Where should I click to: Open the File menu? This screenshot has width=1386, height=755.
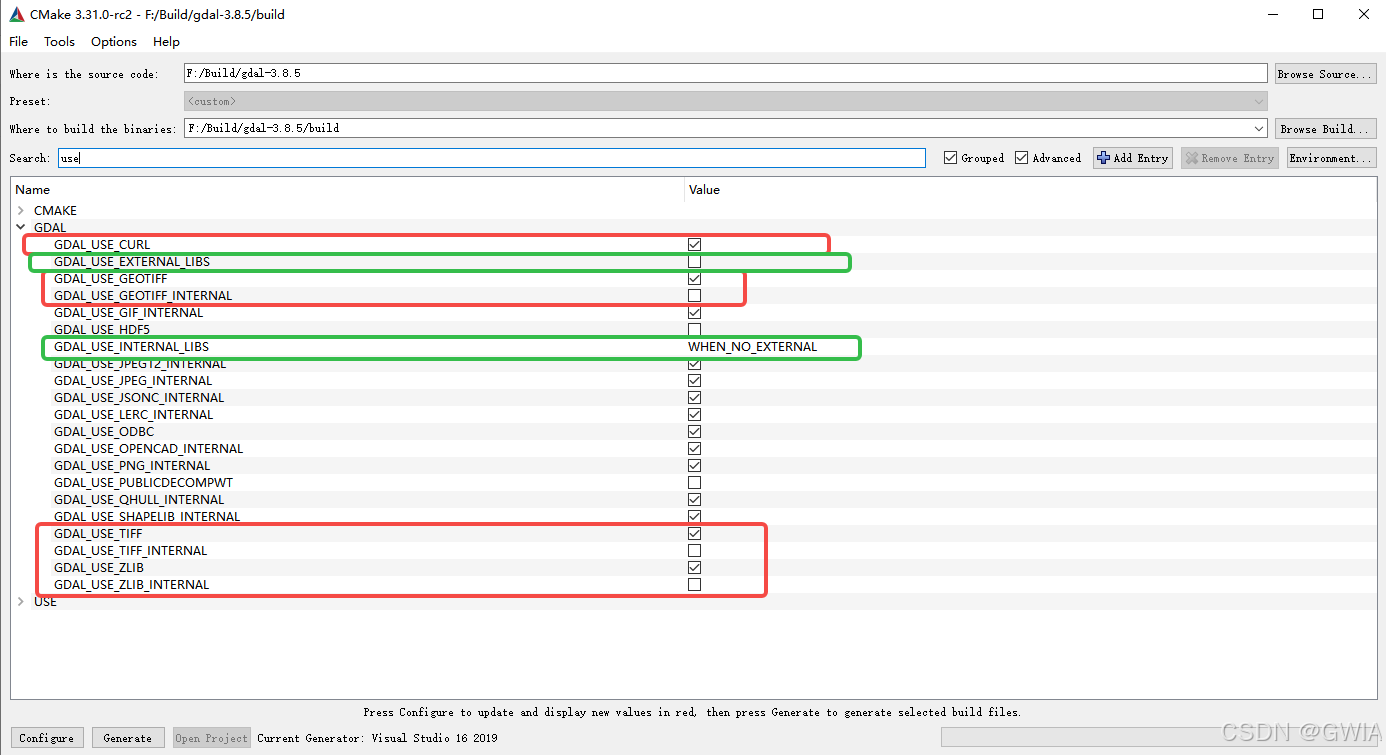pos(19,42)
